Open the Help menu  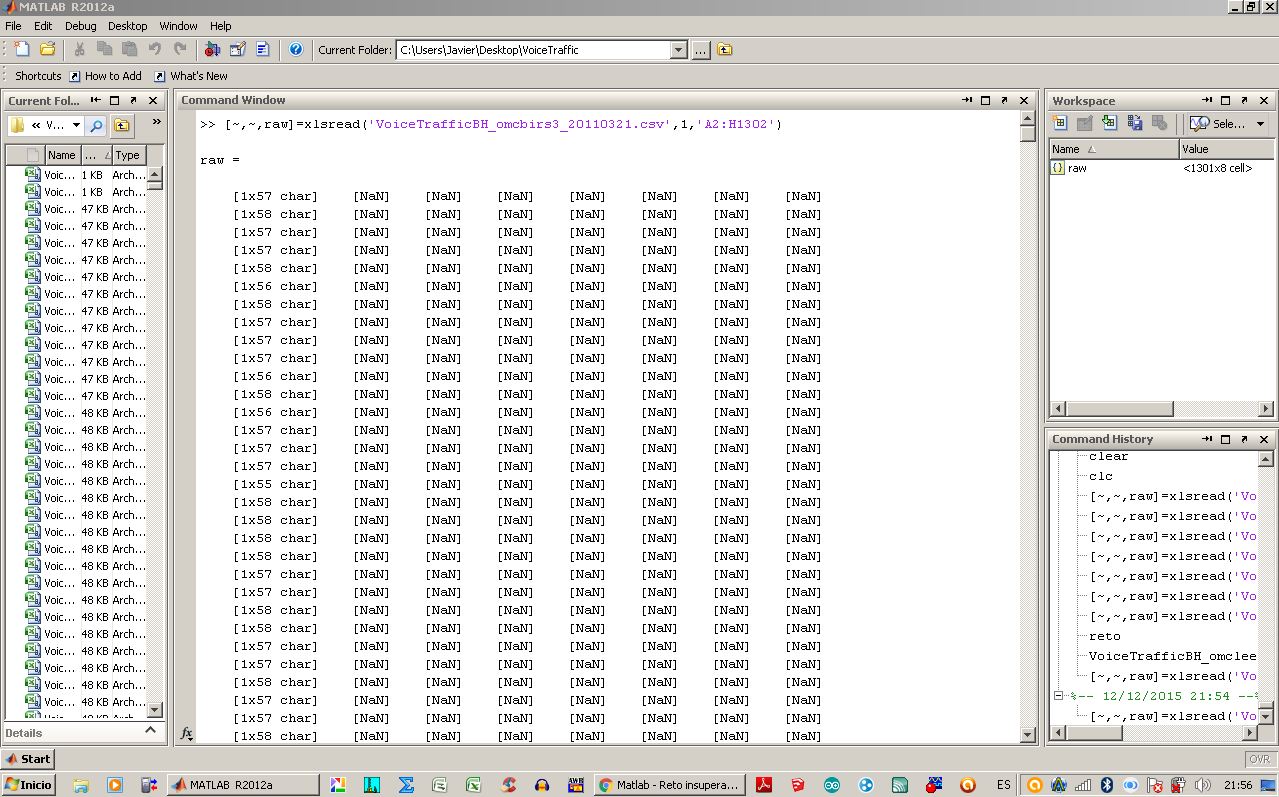(221, 26)
